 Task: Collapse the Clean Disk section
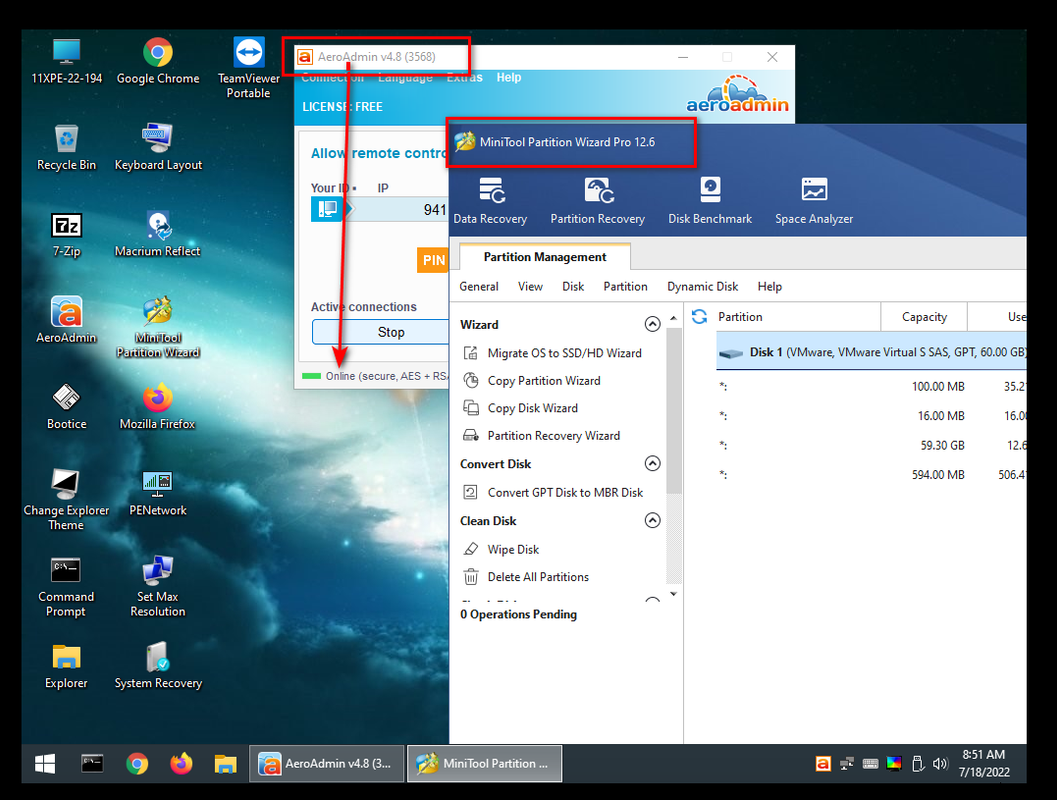[x=652, y=520]
